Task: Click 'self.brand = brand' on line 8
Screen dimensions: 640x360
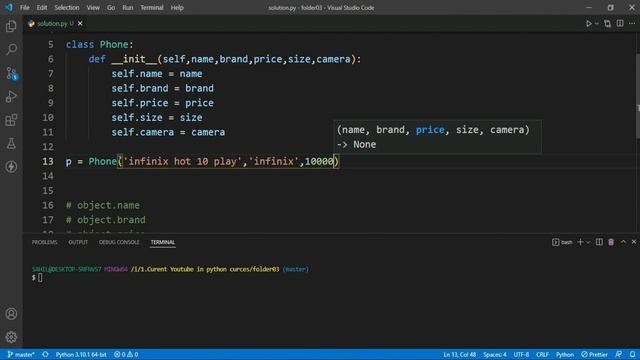Action: coord(162,88)
